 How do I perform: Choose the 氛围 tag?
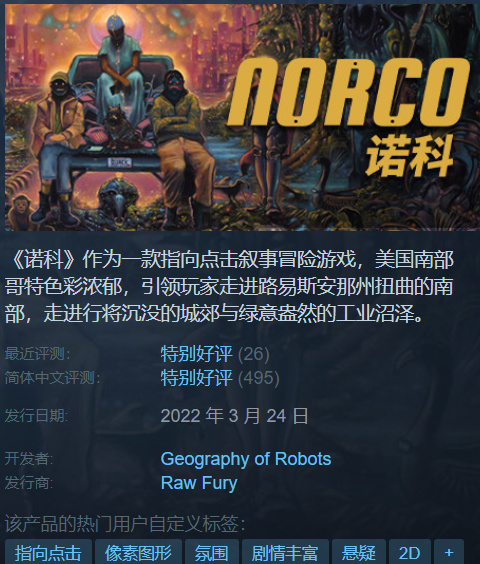click(x=212, y=551)
